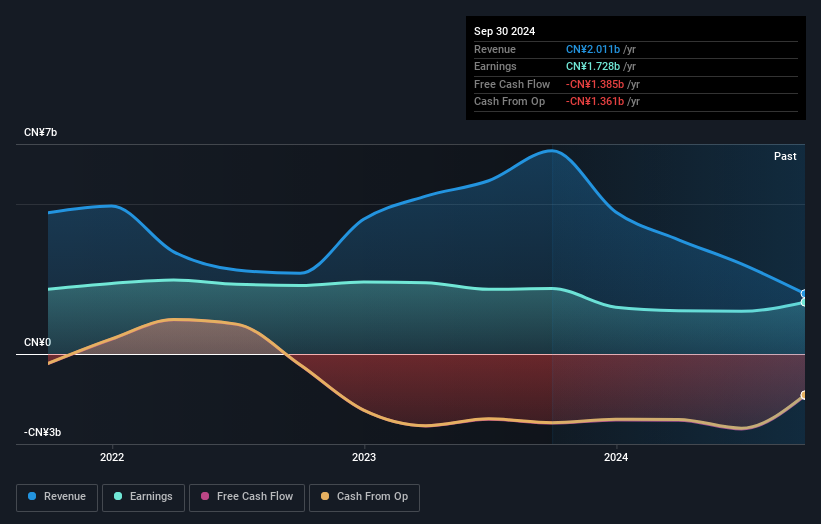Click the Free Cash Flow tooltip row label
The height and width of the screenshot is (524, 821).
click(x=512, y=84)
